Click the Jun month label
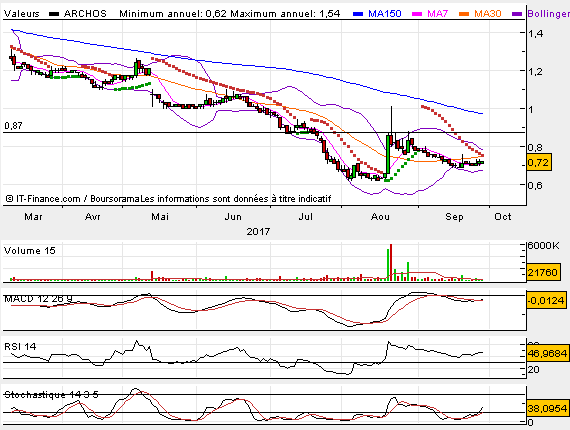This screenshot has height=430, width=570. point(233,217)
